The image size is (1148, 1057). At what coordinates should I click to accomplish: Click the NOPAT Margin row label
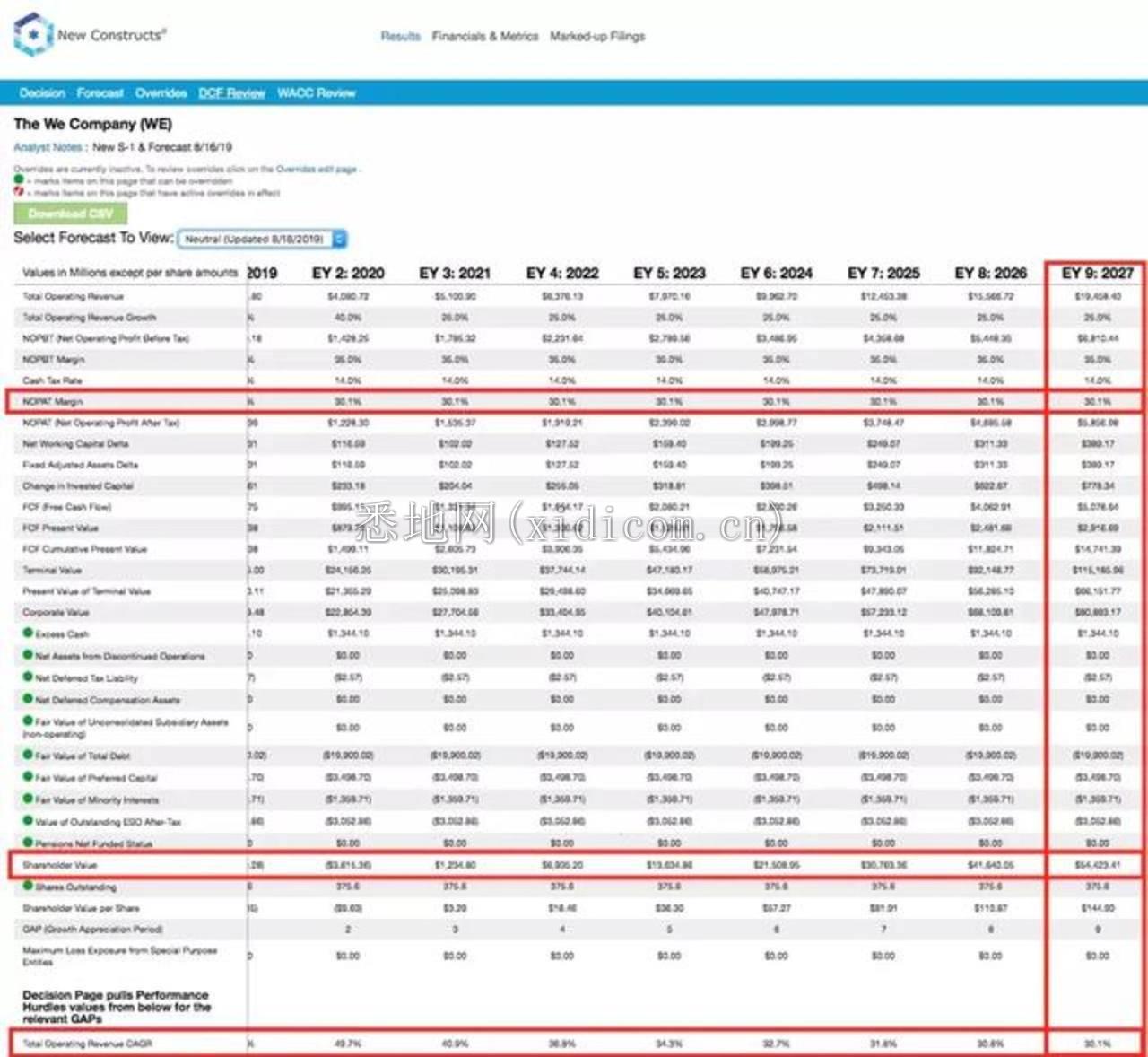(53, 401)
